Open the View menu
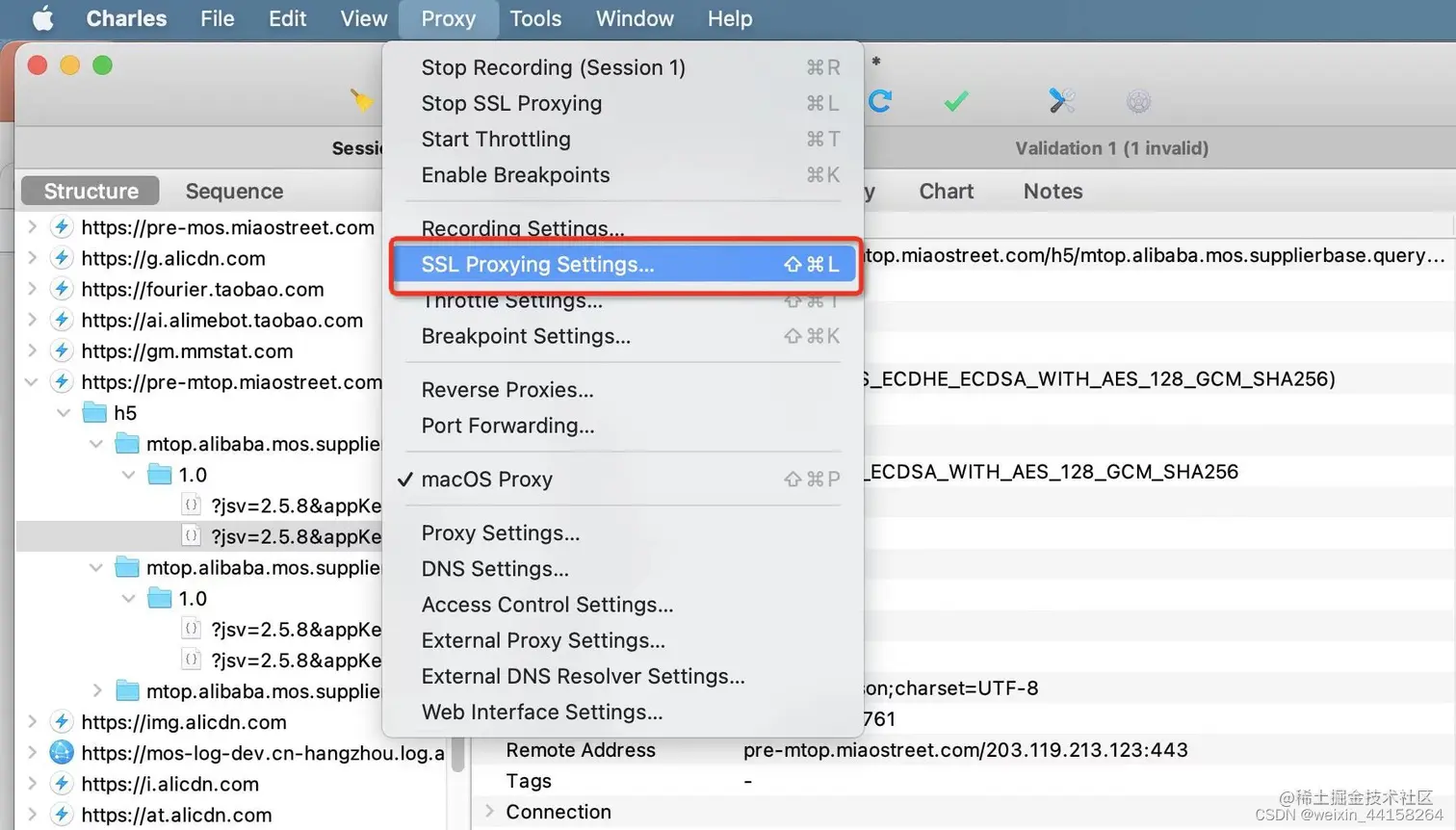 [x=364, y=18]
